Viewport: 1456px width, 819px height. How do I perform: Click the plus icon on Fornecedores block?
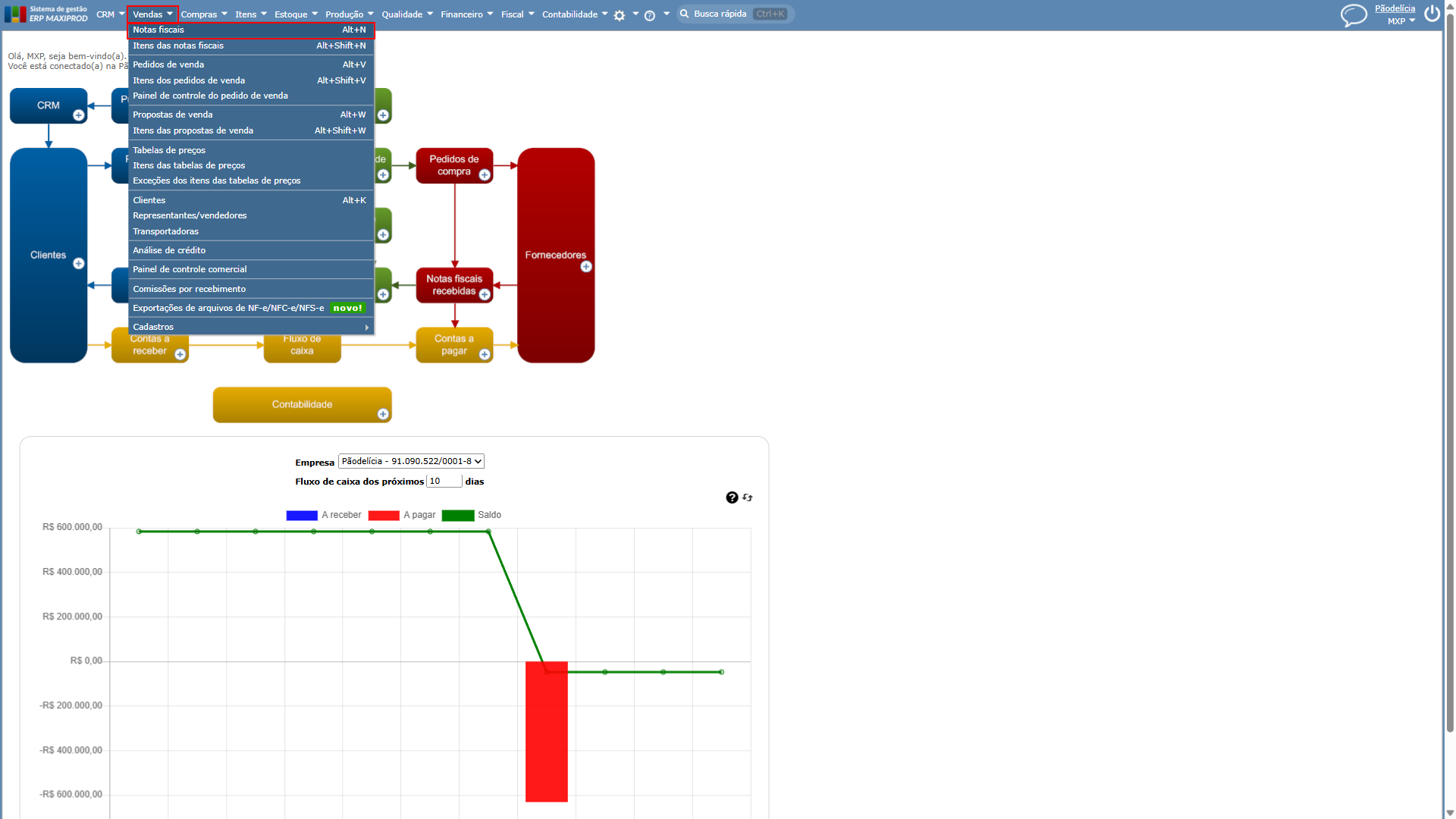tap(586, 267)
